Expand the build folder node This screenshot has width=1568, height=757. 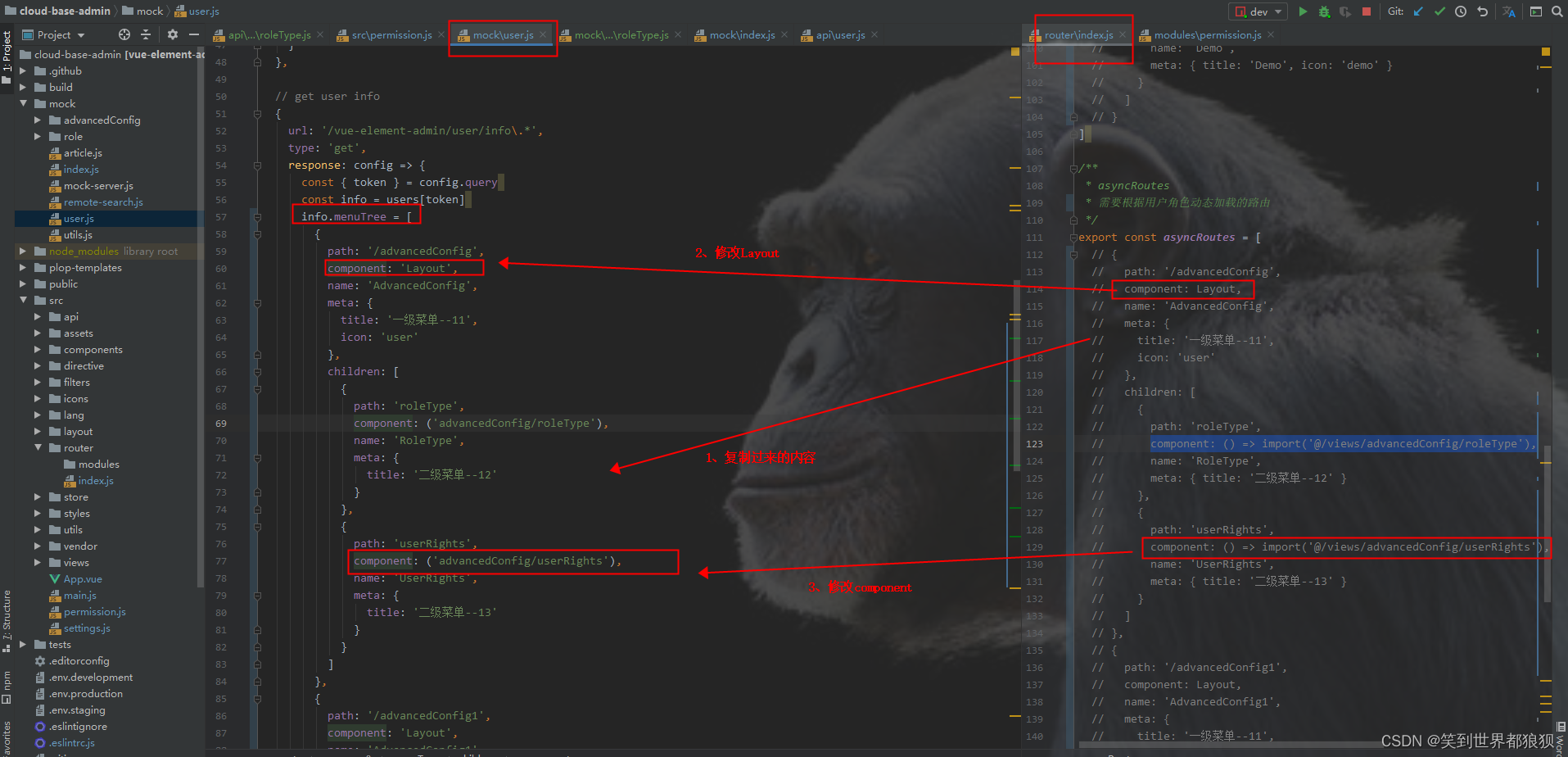23,88
